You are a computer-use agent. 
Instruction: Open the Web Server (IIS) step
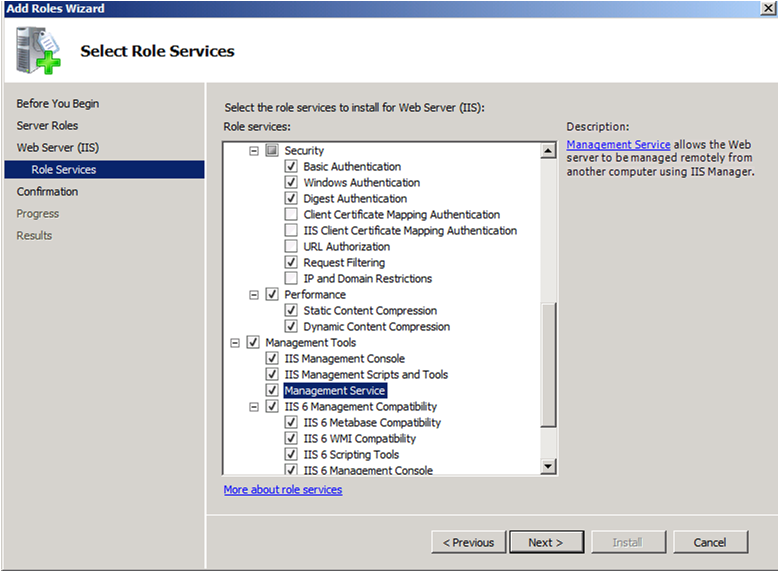[x=58, y=147]
